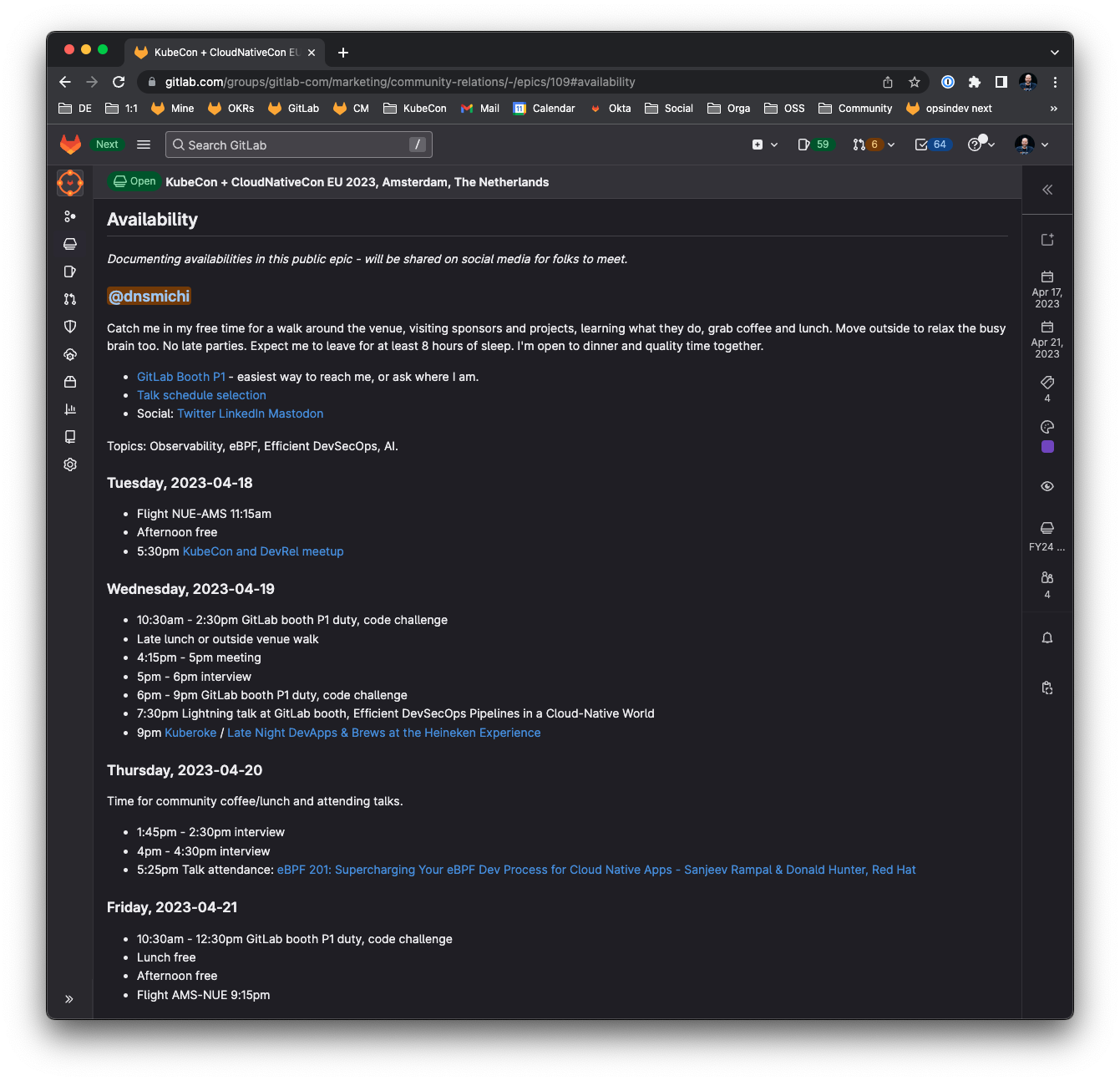Open merge requests icon in left sidebar
Image resolution: width=1120 pixels, height=1081 pixels.
tap(70, 299)
